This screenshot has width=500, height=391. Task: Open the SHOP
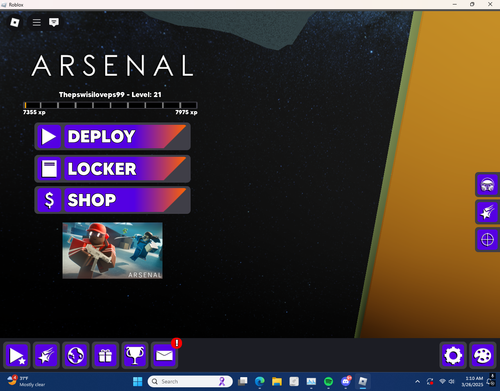click(112, 200)
